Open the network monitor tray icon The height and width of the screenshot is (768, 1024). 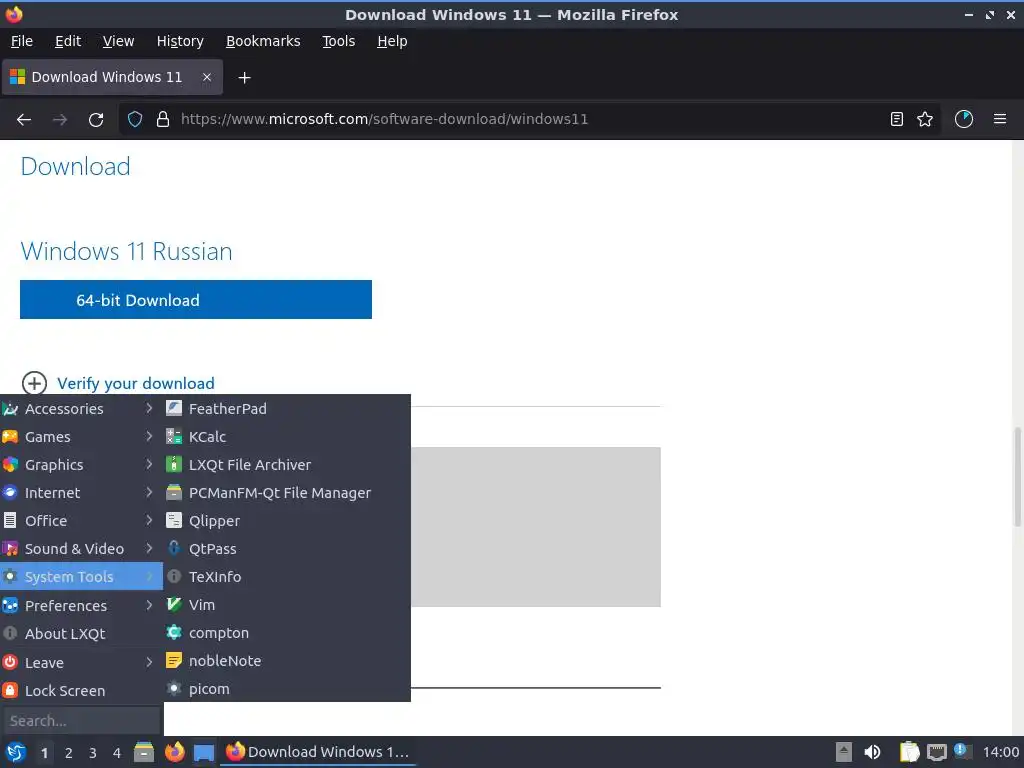pos(937,752)
